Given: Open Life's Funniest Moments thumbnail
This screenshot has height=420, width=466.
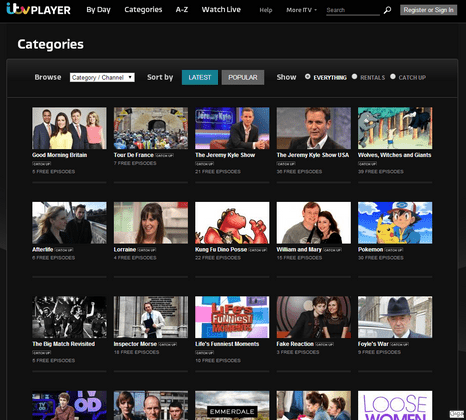Looking at the screenshot, I should pyautogui.click(x=232, y=317).
